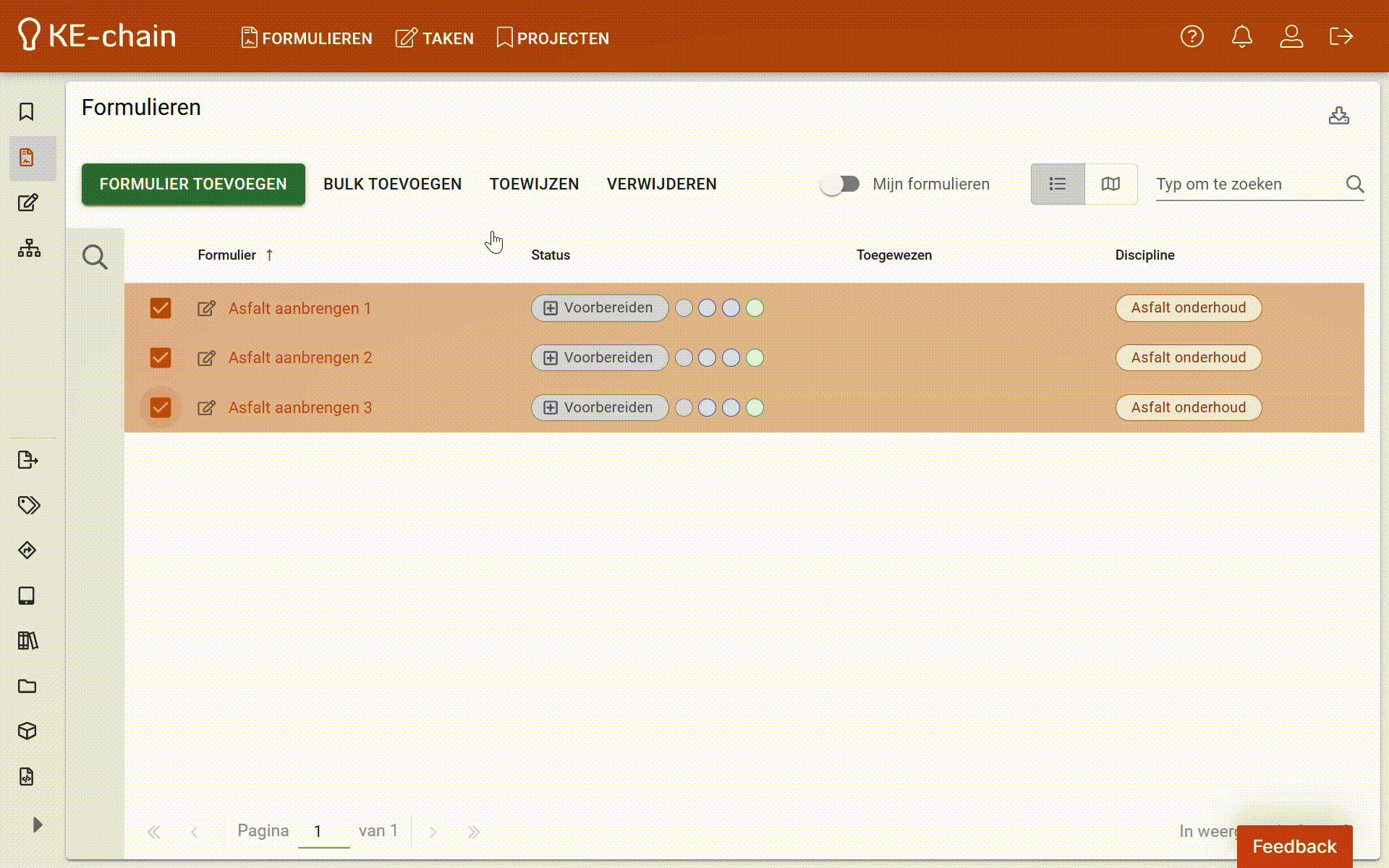Open the tags icon in sidebar
The width and height of the screenshot is (1389, 868).
point(29,505)
